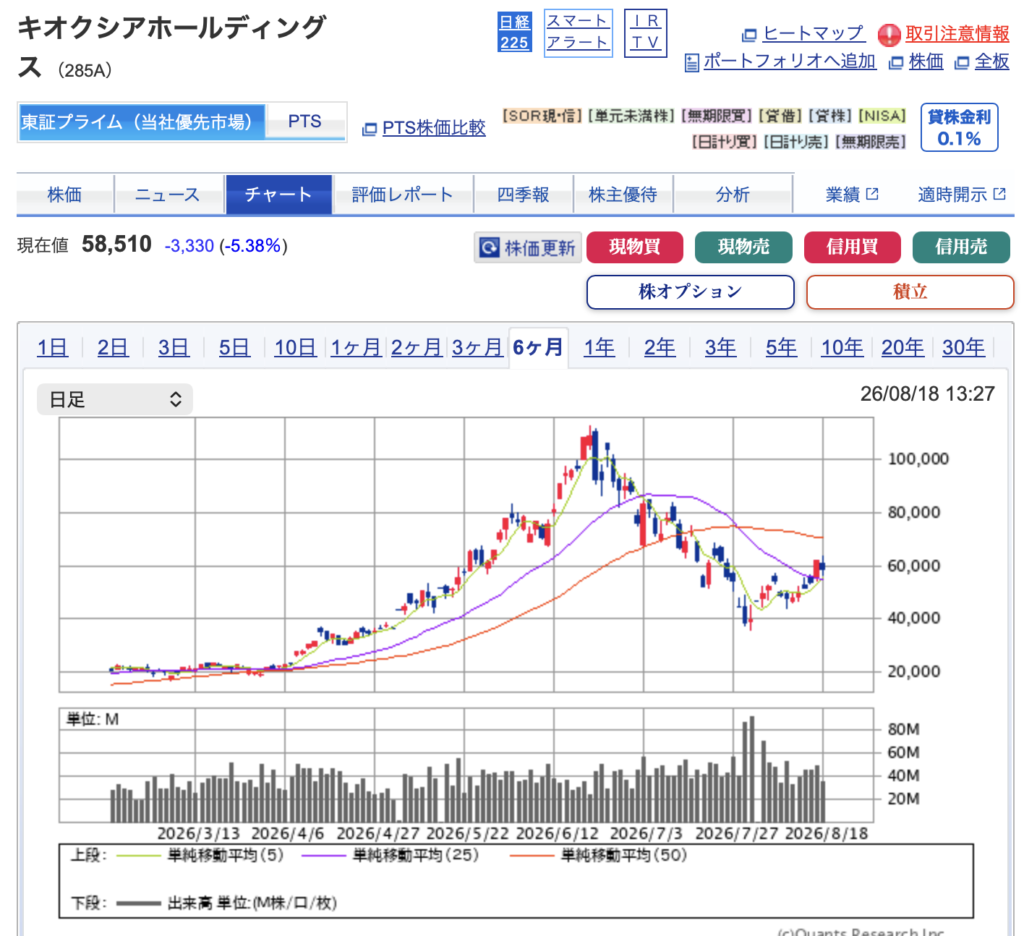Open the 株価 link at top right
This screenshot has height=936, width=1024.
tap(926, 61)
